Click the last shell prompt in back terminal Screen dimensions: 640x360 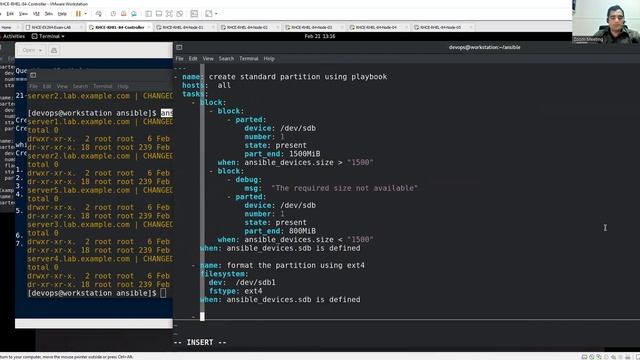click(x=92, y=293)
